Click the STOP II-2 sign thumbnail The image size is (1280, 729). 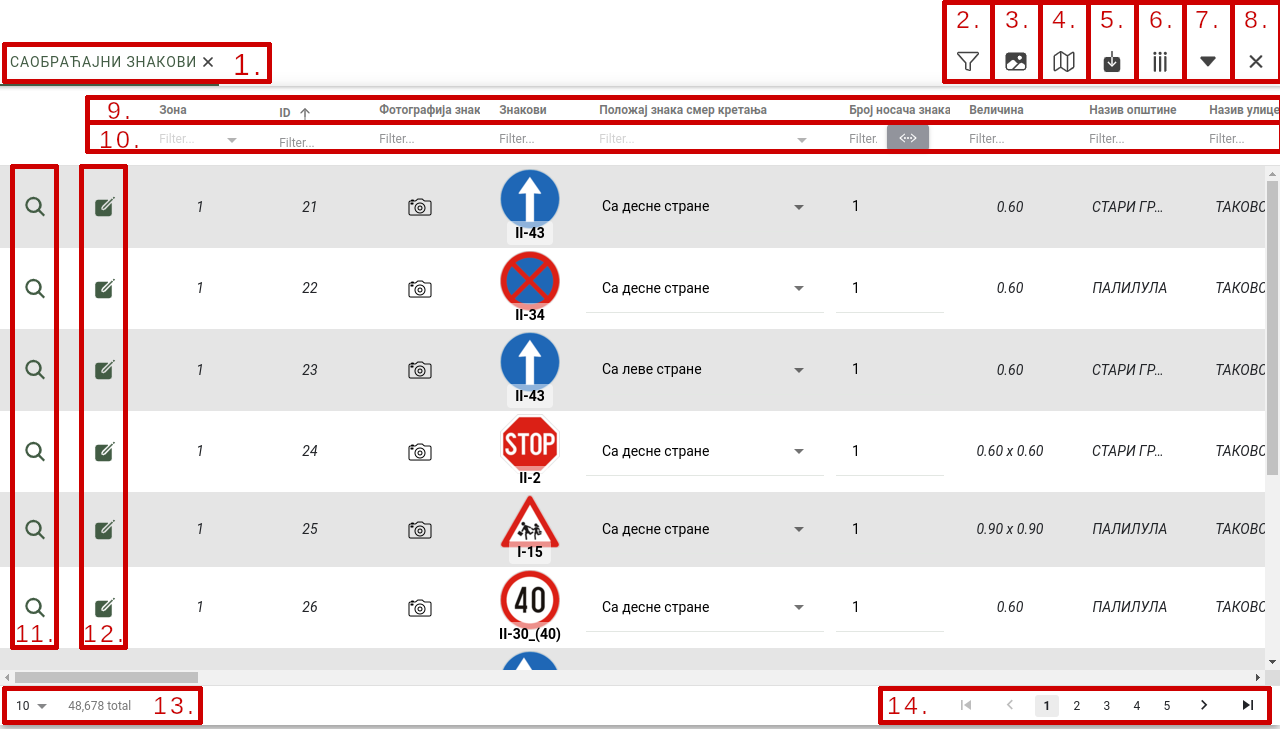530,444
